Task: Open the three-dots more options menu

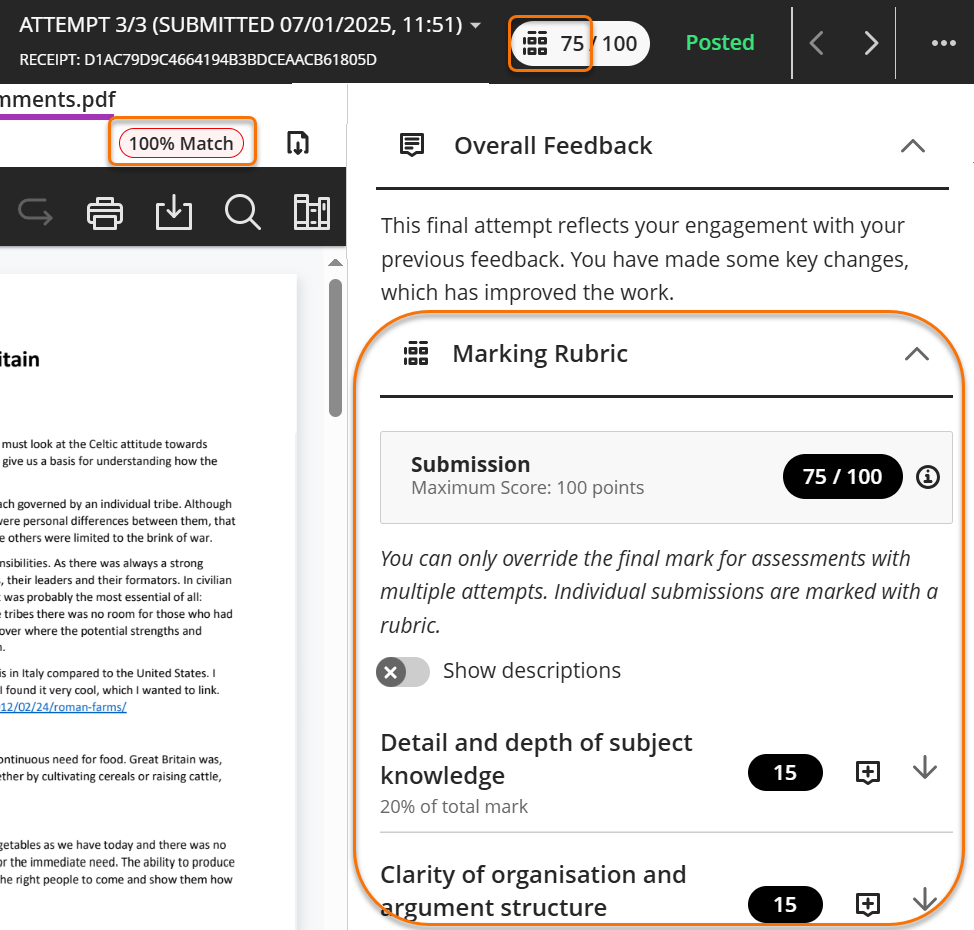Action: [x=943, y=43]
